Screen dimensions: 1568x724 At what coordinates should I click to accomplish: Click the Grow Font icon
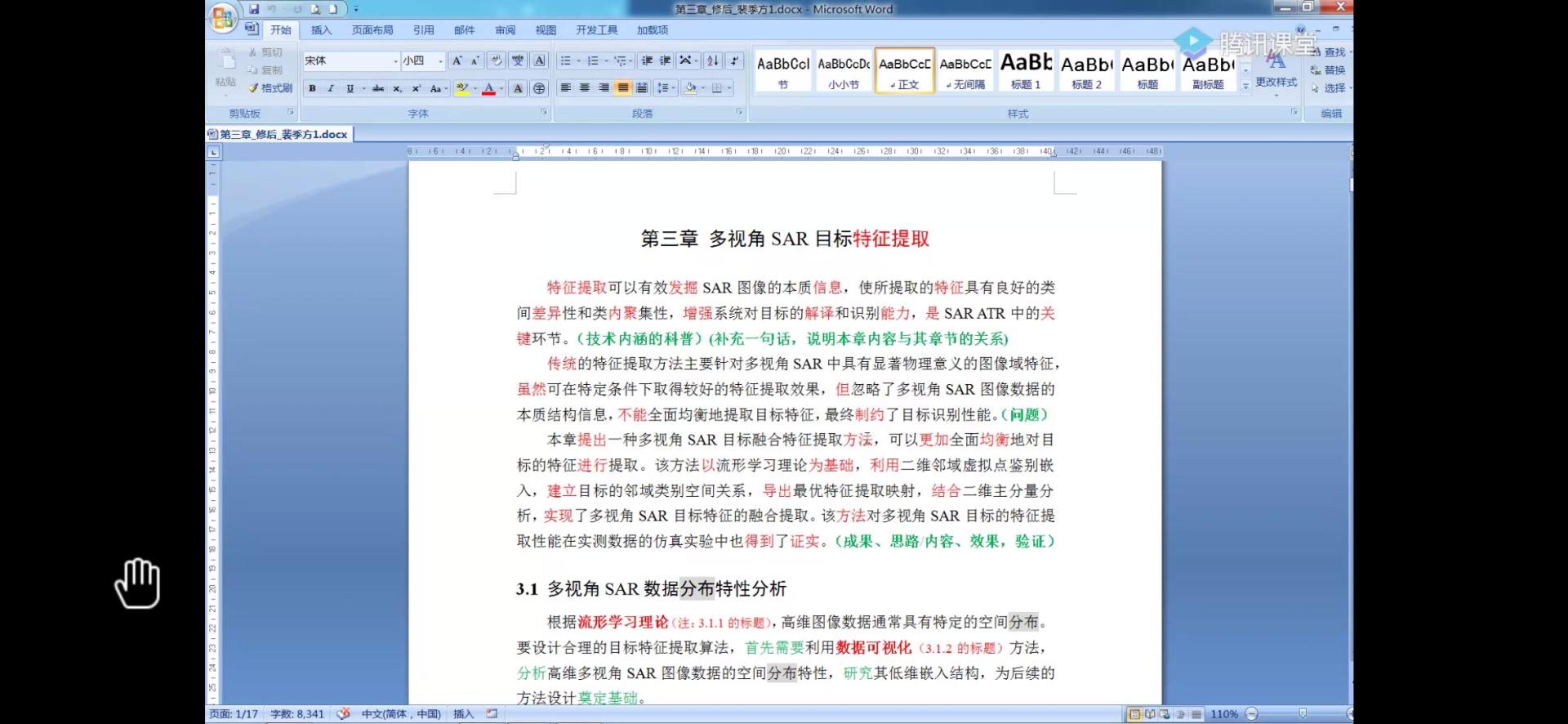[457, 60]
